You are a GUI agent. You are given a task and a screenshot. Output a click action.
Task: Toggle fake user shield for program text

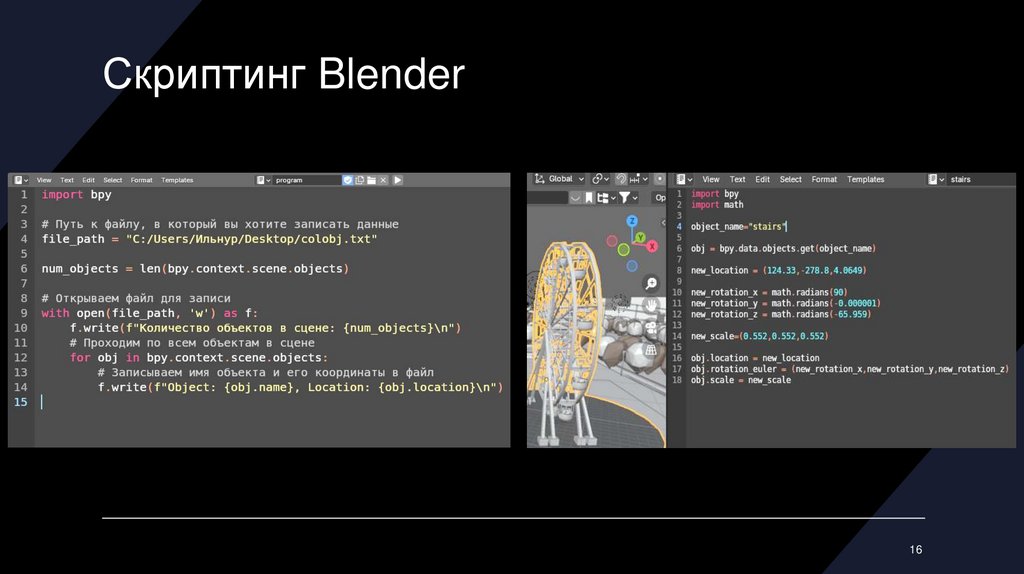click(347, 180)
